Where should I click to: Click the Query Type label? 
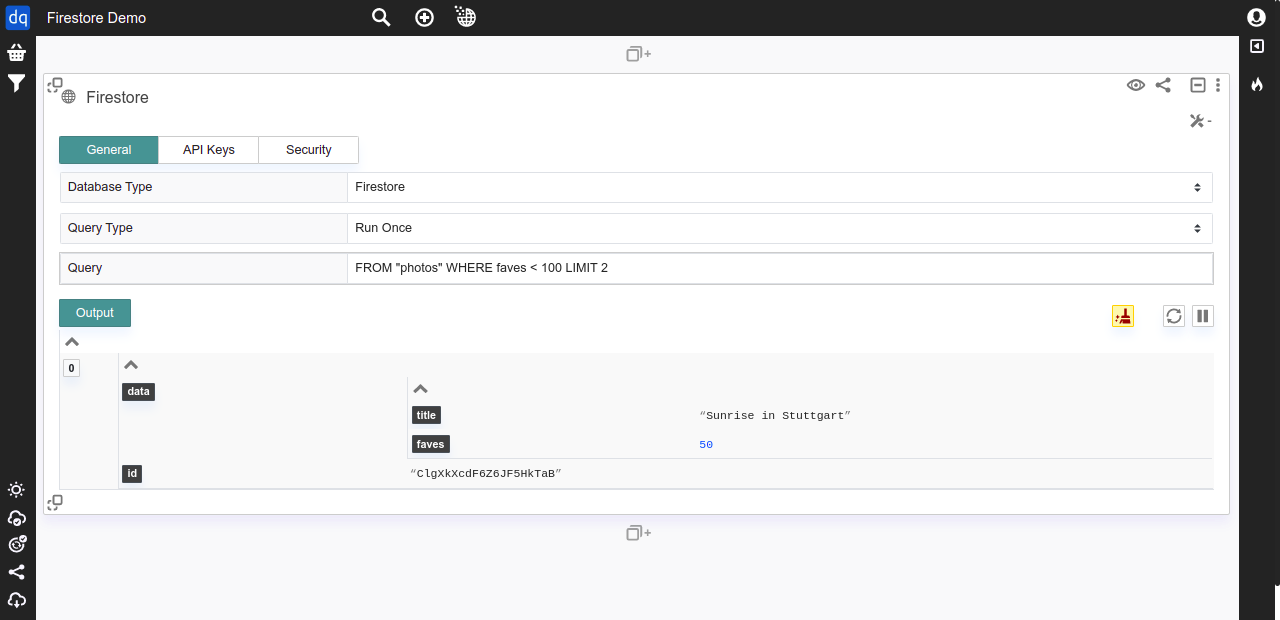[x=100, y=228]
